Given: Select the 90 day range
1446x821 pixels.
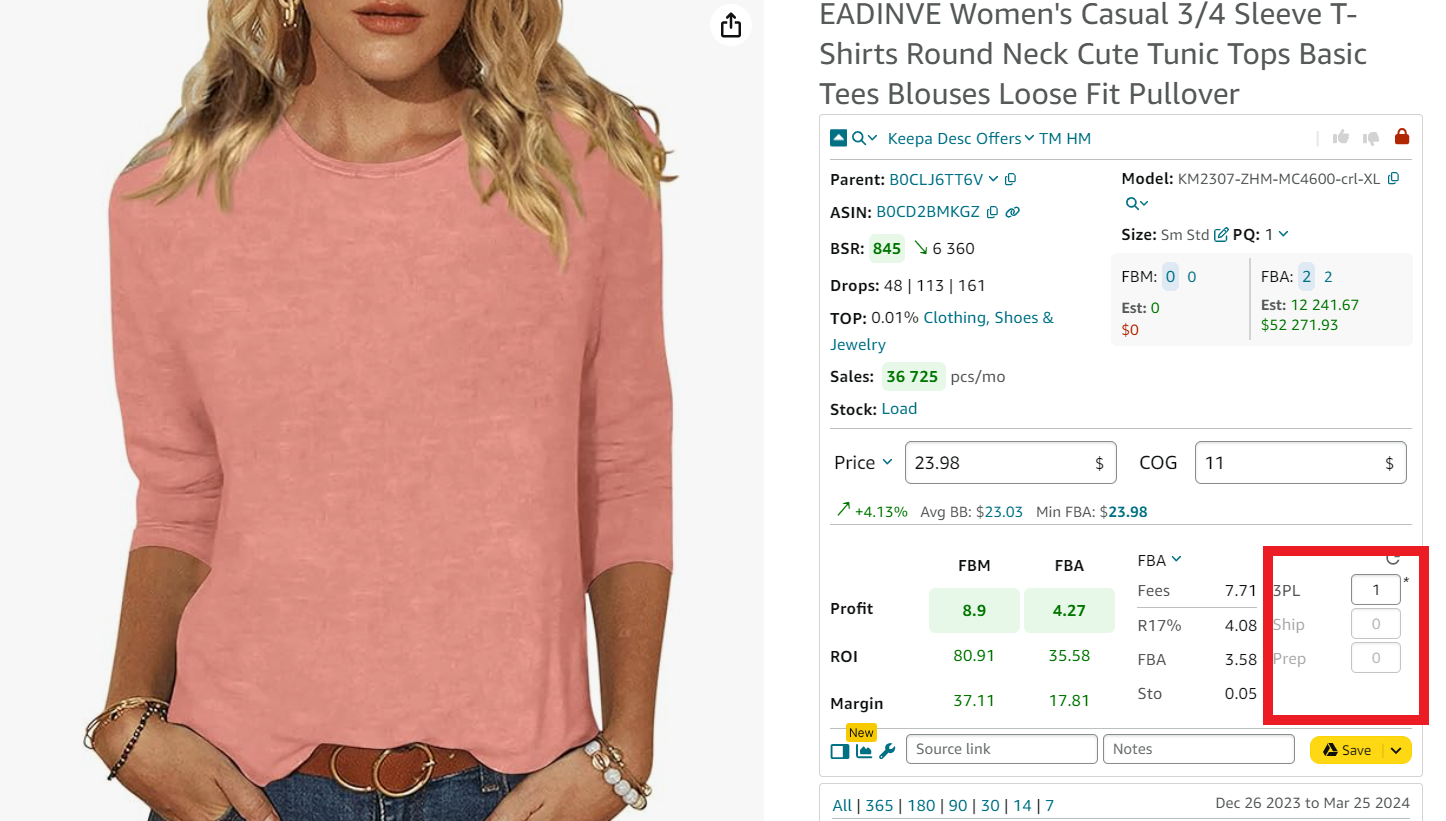Looking at the screenshot, I should 958,805.
